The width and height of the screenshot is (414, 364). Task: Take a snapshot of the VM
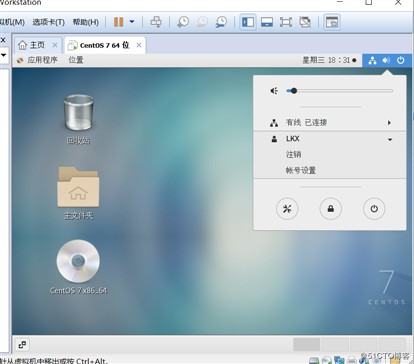click(183, 22)
